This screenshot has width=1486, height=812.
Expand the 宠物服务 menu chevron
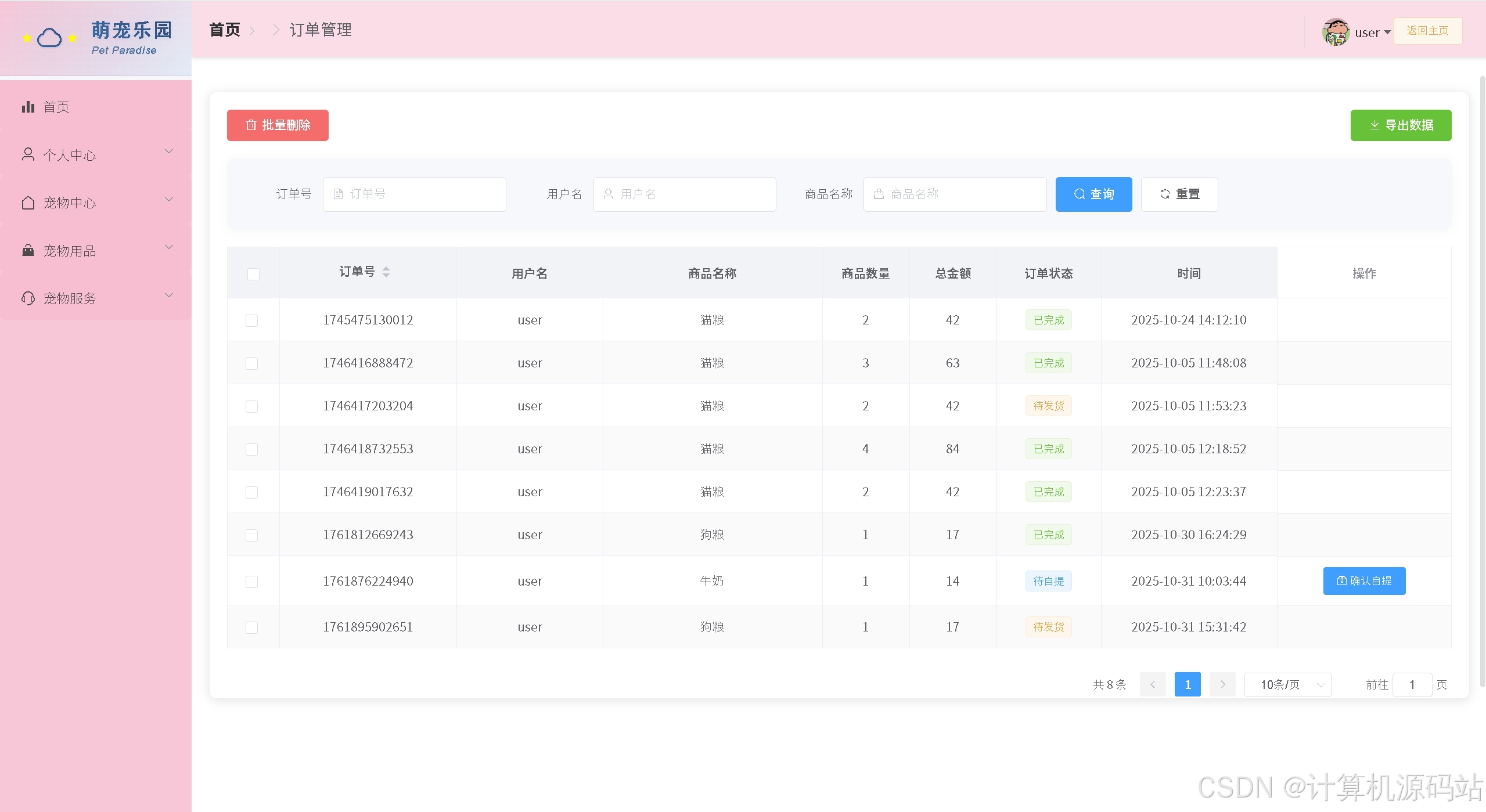pos(169,295)
